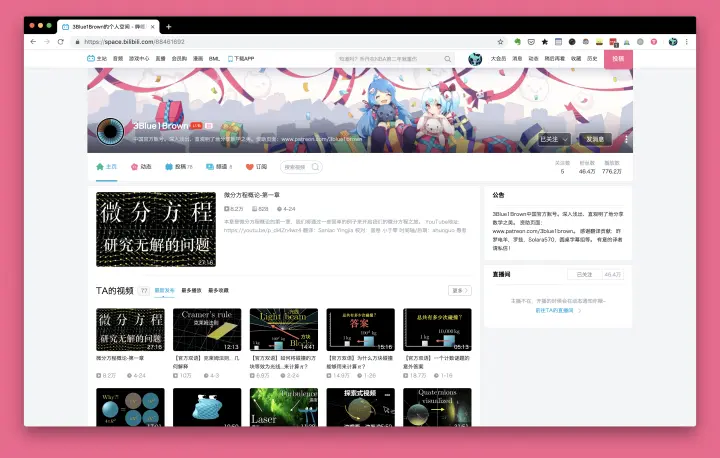Click the calendar-style extension icon
This screenshot has width=720, height=458.
(x=558, y=42)
